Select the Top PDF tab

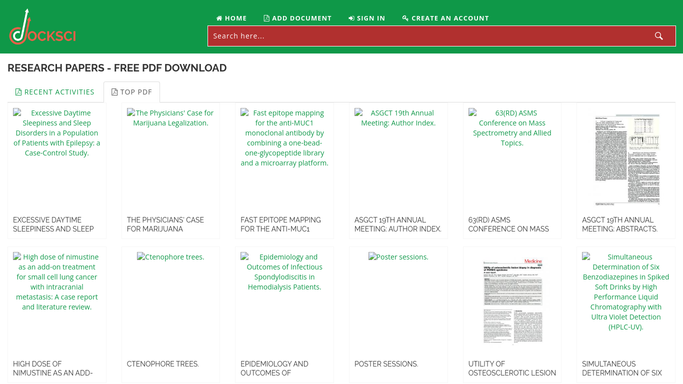132,92
